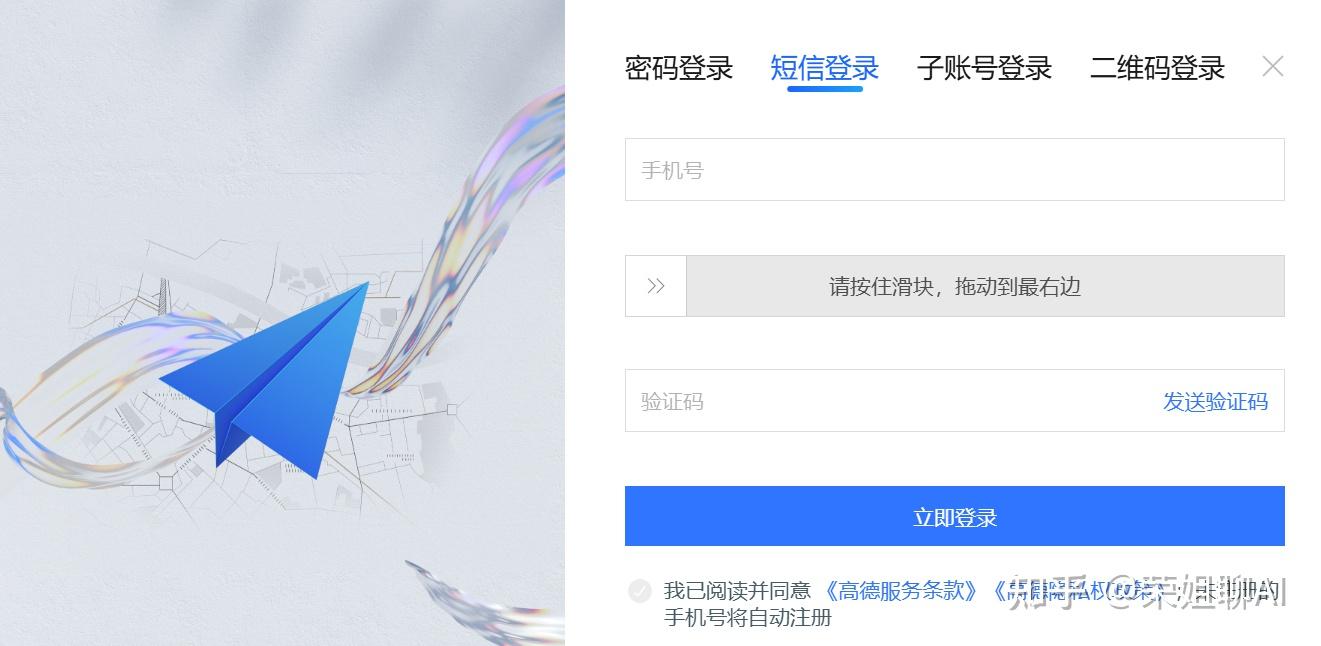Screen dimensions: 1321x646
Task: Click the 请按住滑块 slider track
Action: tap(955, 286)
